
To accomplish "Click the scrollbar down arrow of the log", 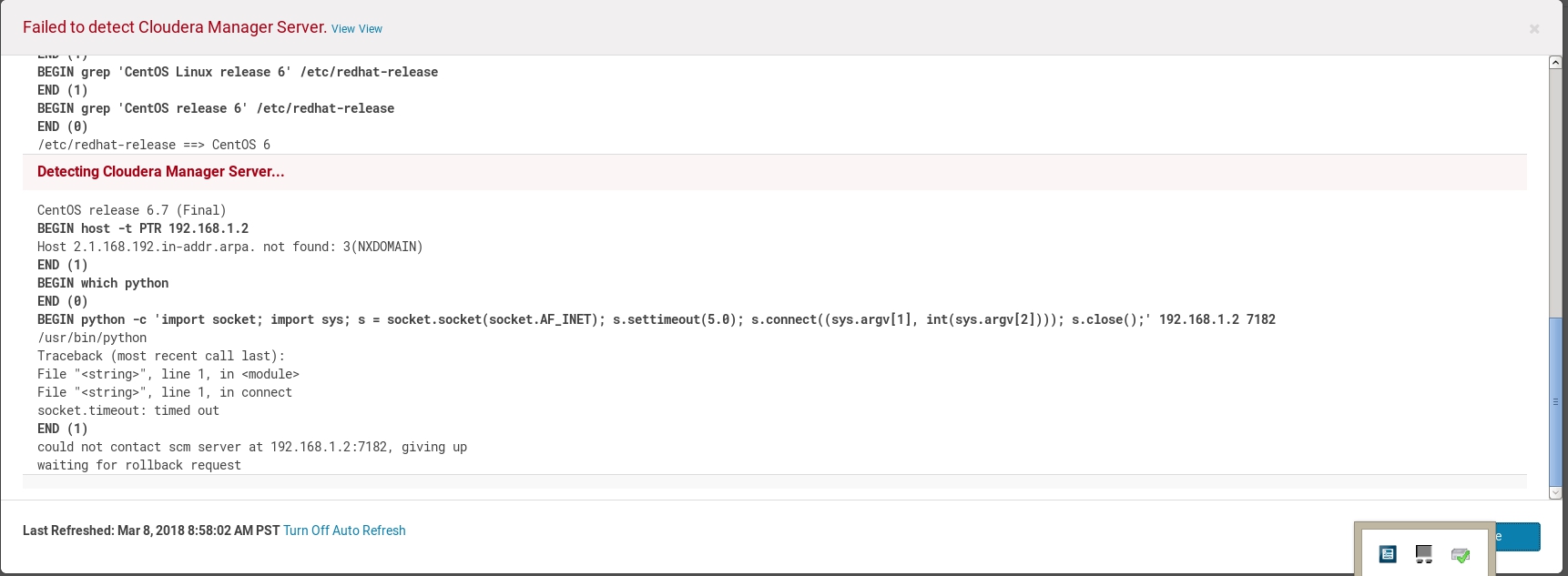I will [x=1555, y=492].
